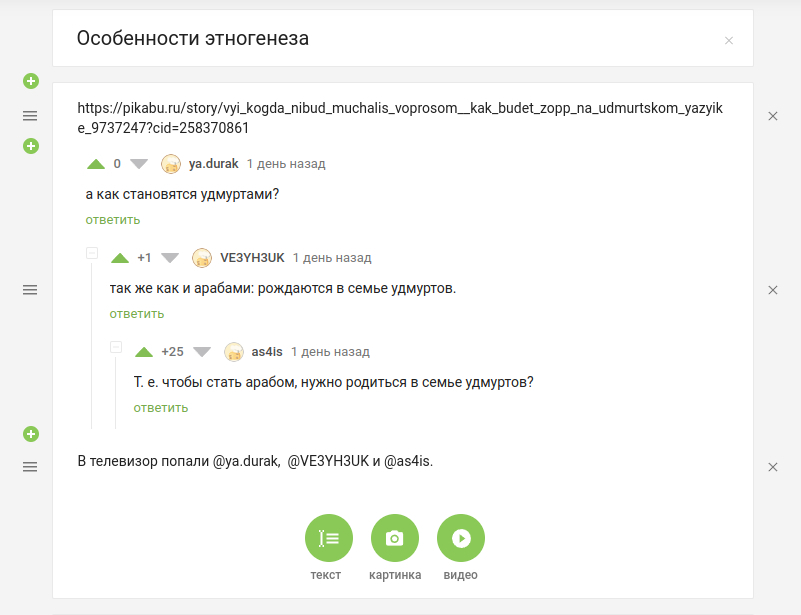
Task: Collapse the as4is comment branch
Action: [116, 347]
